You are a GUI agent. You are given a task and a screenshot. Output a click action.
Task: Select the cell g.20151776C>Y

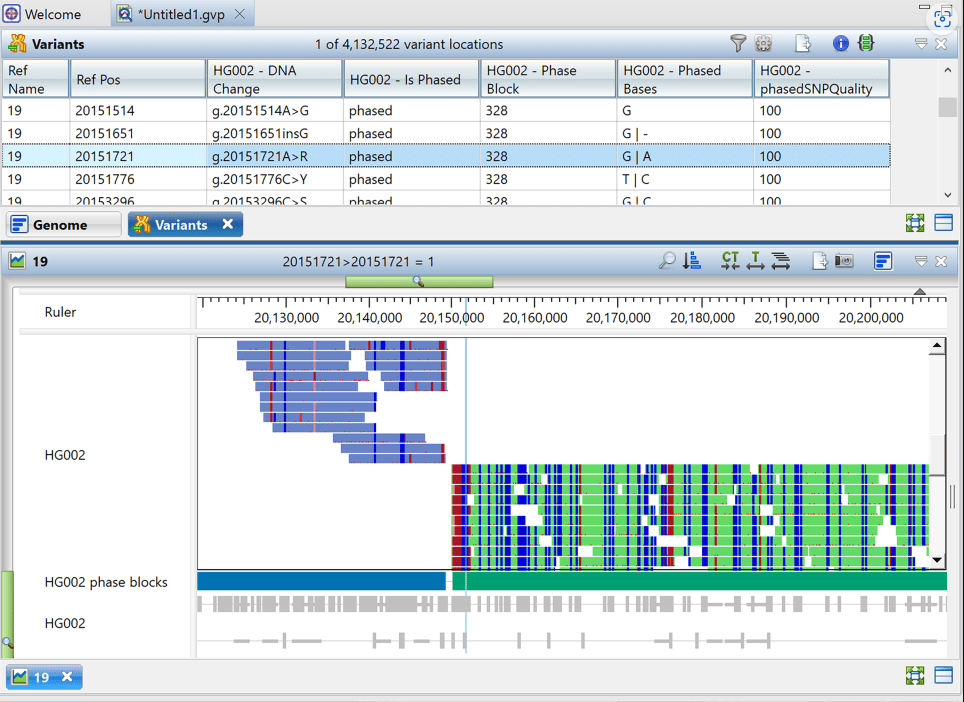[x=275, y=179]
